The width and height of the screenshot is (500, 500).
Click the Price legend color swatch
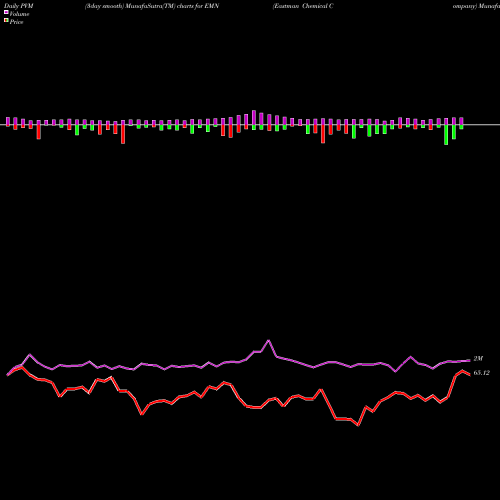(6, 20)
